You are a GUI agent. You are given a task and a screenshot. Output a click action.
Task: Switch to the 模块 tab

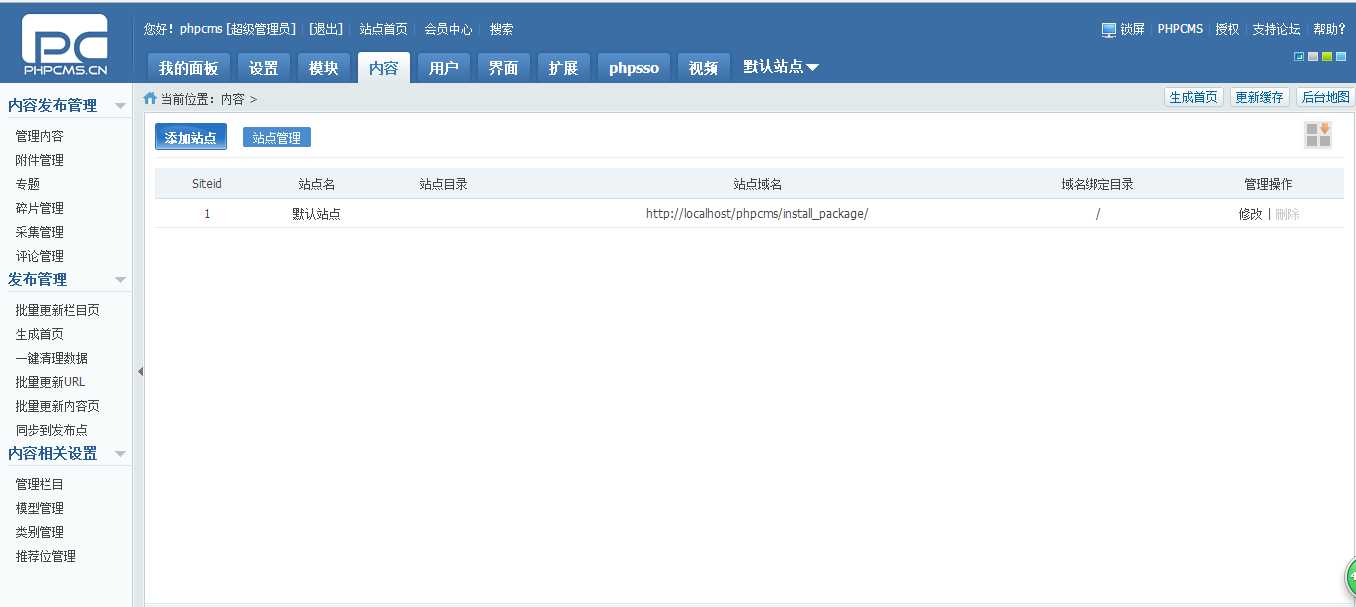324,68
